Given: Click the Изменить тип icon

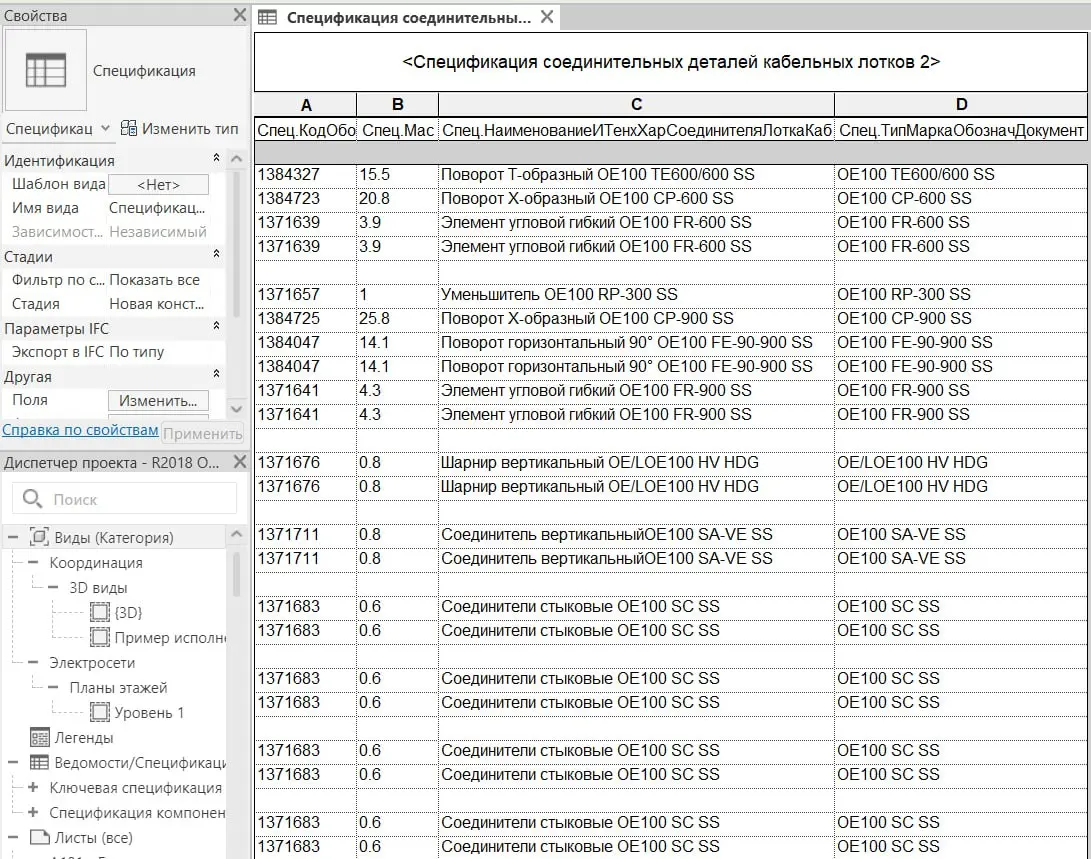Looking at the screenshot, I should tap(129, 129).
